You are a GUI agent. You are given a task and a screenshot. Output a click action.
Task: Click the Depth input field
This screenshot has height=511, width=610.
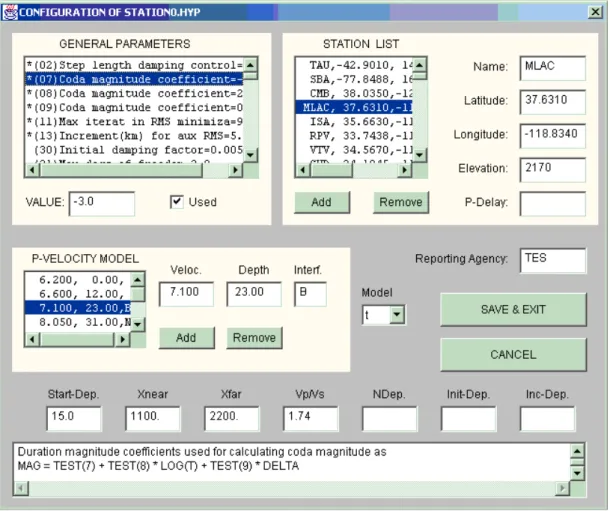coord(254,294)
